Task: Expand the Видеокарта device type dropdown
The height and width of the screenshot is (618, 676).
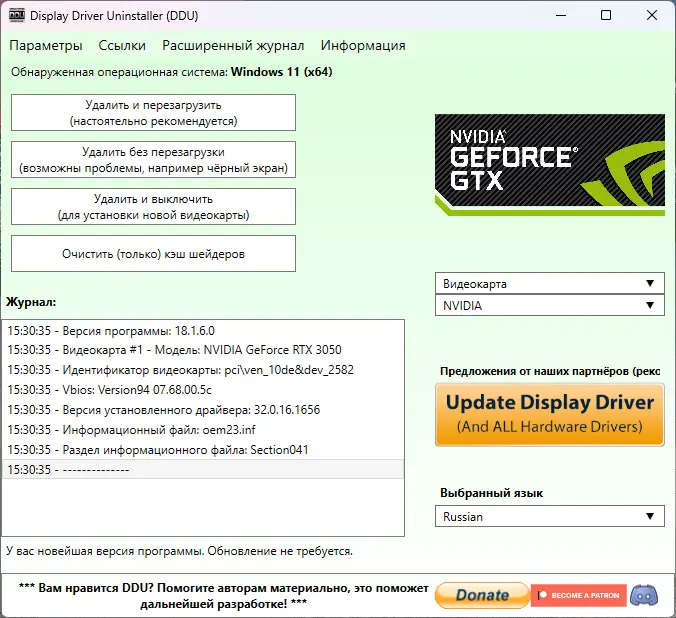Action: click(550, 284)
